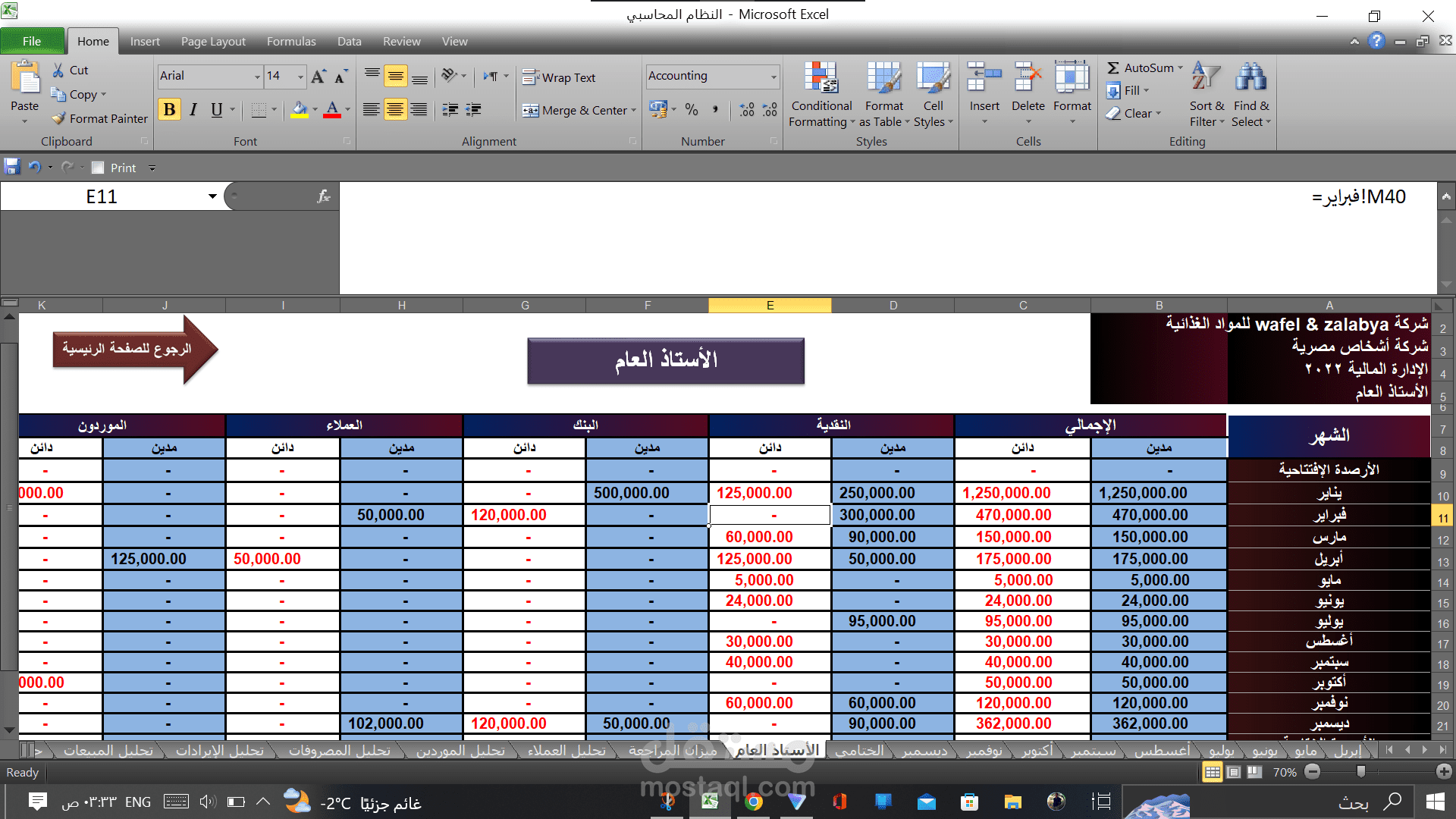The image size is (1456, 819).
Task: Click Merge & Center button
Action: point(575,110)
